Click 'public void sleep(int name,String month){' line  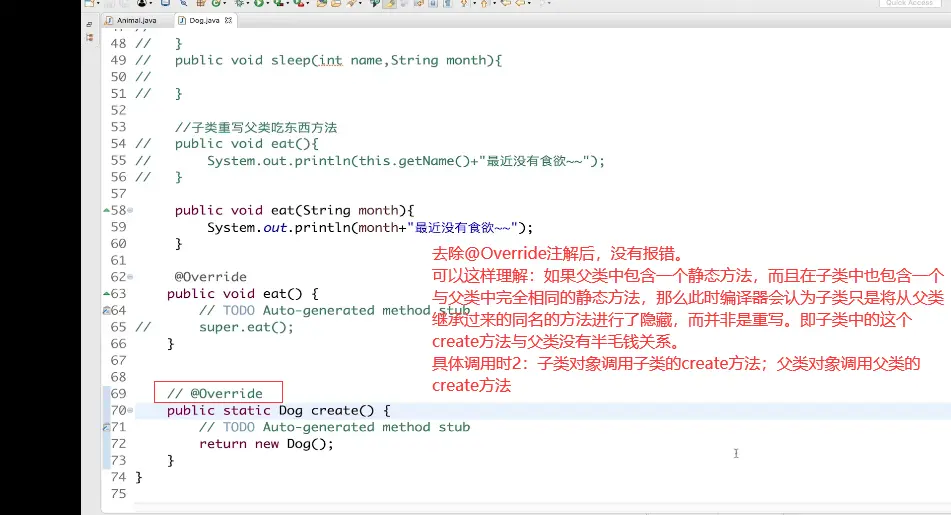pyautogui.click(x=338, y=61)
